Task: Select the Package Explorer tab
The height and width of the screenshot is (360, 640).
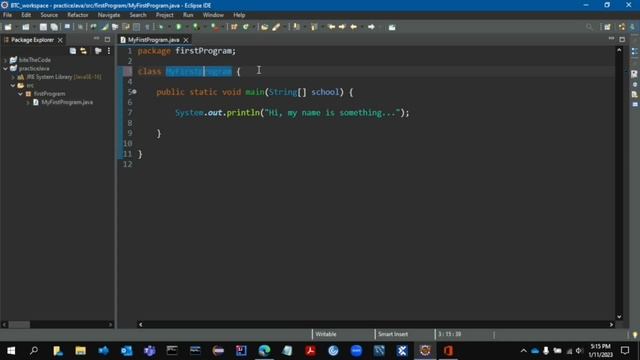Action: point(32,40)
